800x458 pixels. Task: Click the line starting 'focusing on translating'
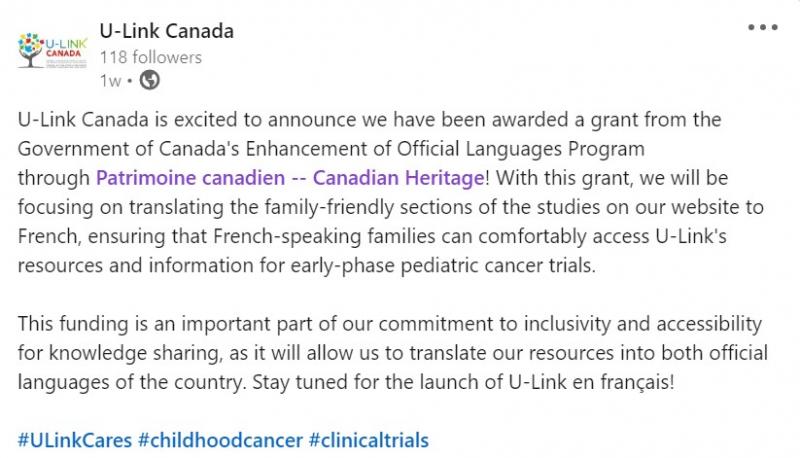click(390, 208)
